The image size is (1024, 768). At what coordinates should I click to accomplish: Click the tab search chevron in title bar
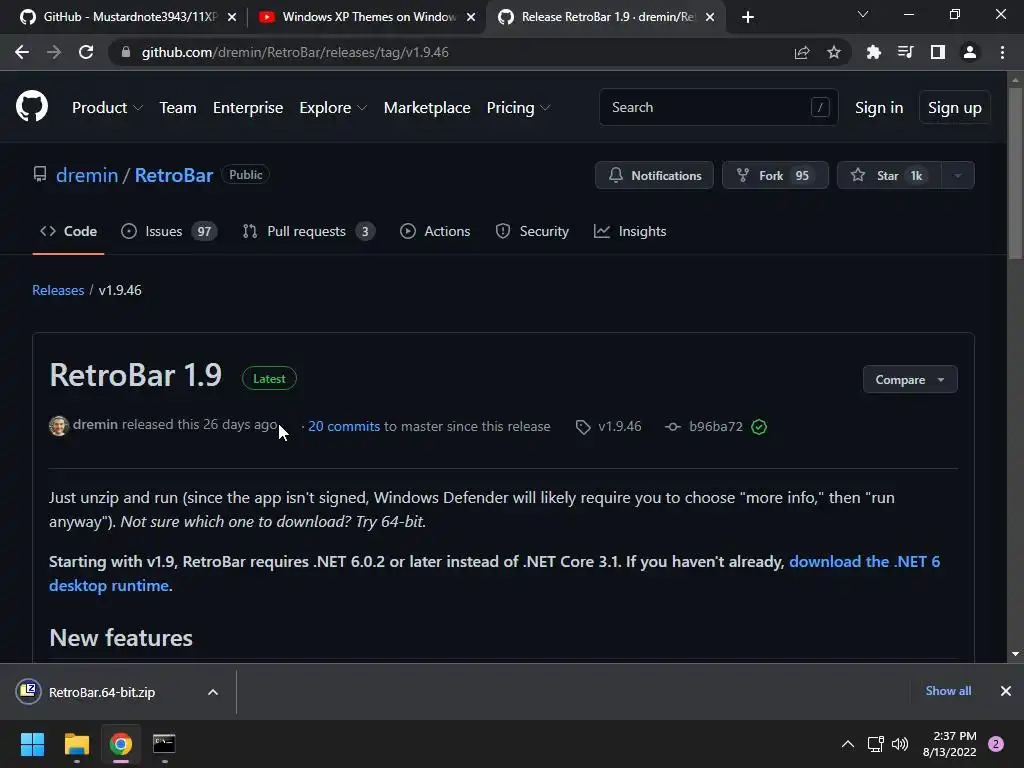(863, 14)
